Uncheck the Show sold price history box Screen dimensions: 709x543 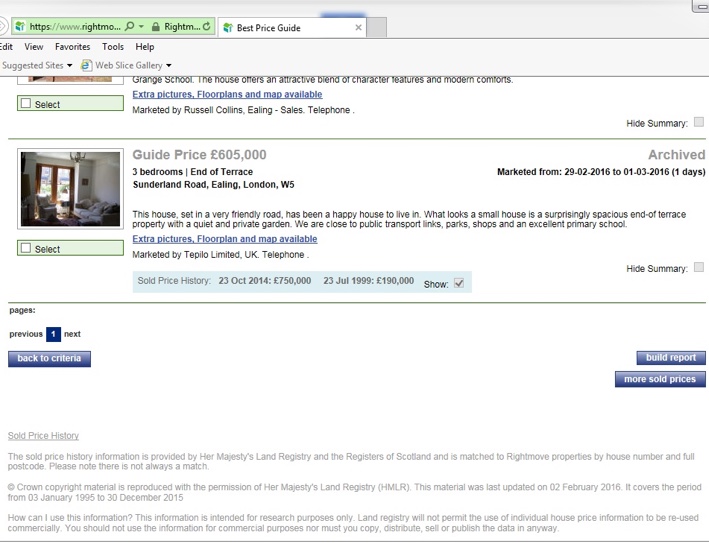tap(459, 283)
